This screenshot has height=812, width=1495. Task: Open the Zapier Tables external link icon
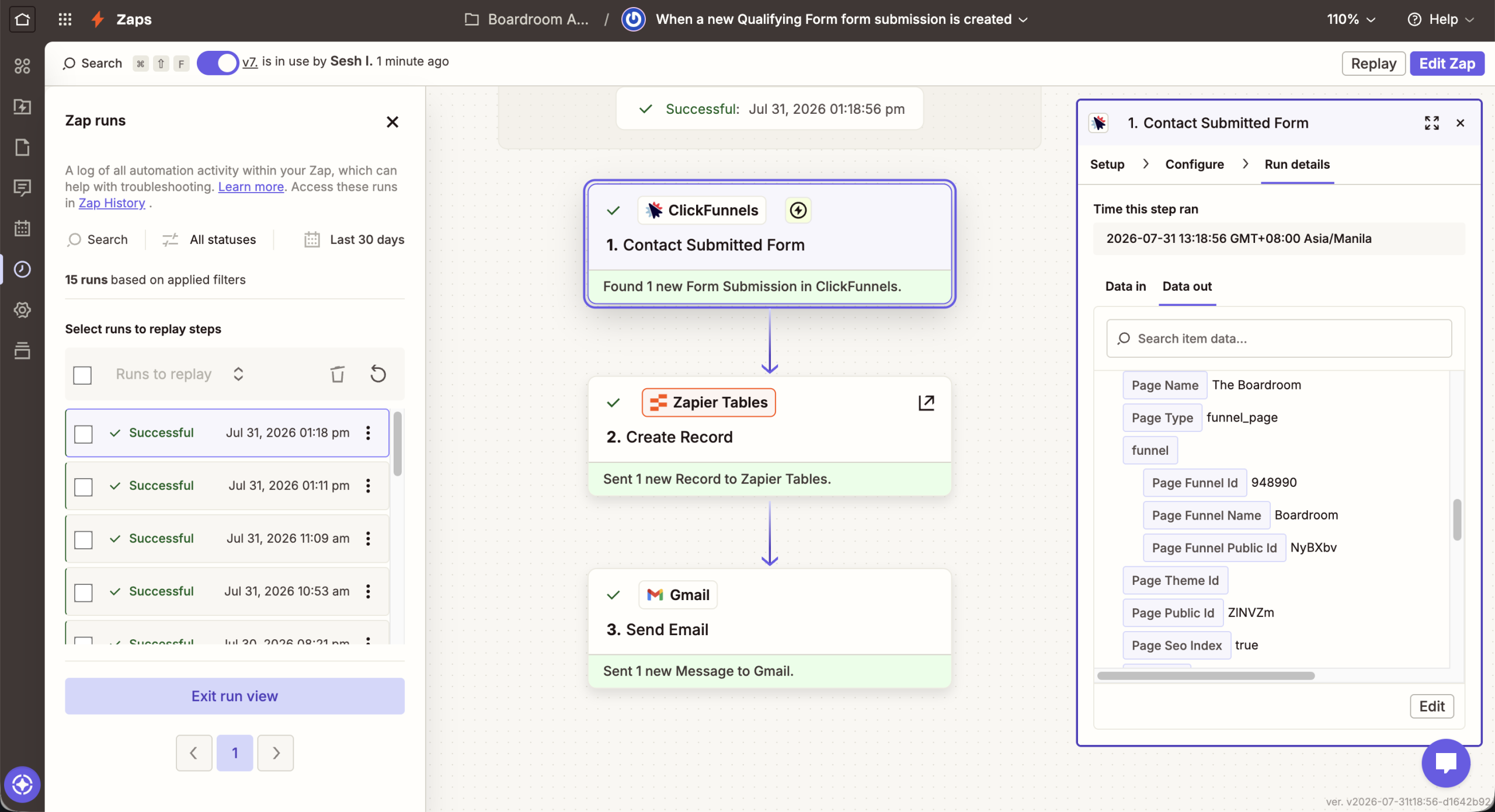926,403
